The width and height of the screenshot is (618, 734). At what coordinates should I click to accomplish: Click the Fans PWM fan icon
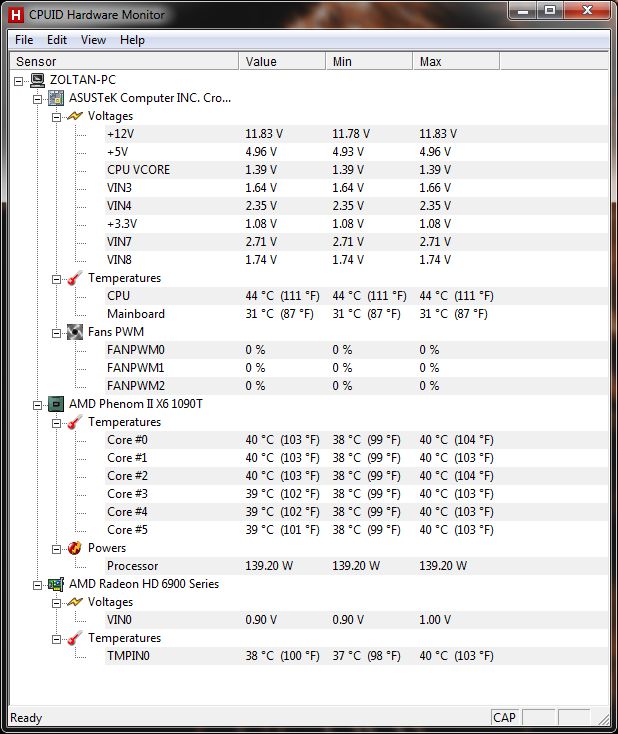pyautogui.click(x=75, y=332)
